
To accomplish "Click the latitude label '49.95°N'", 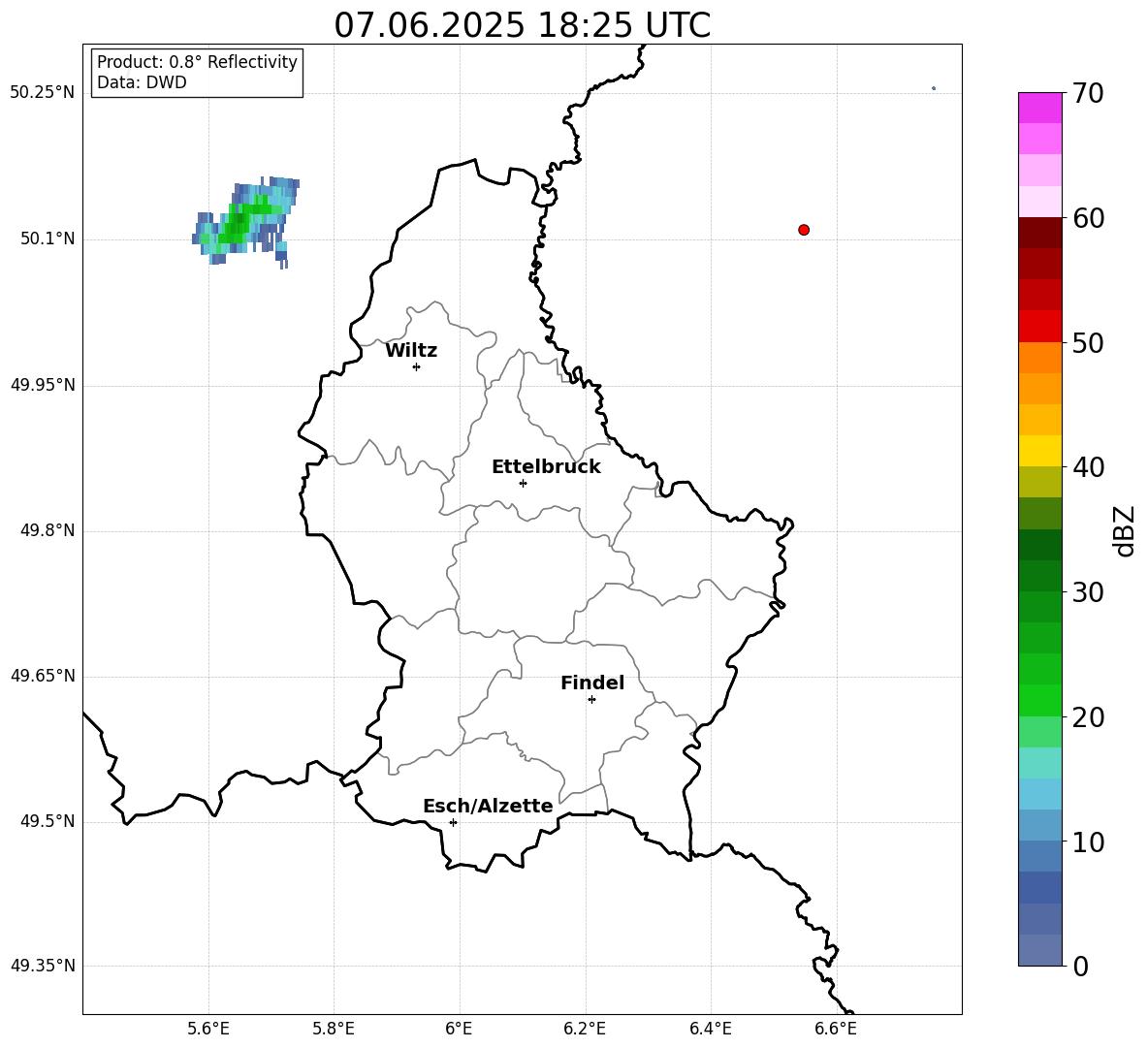I will tap(43, 385).
